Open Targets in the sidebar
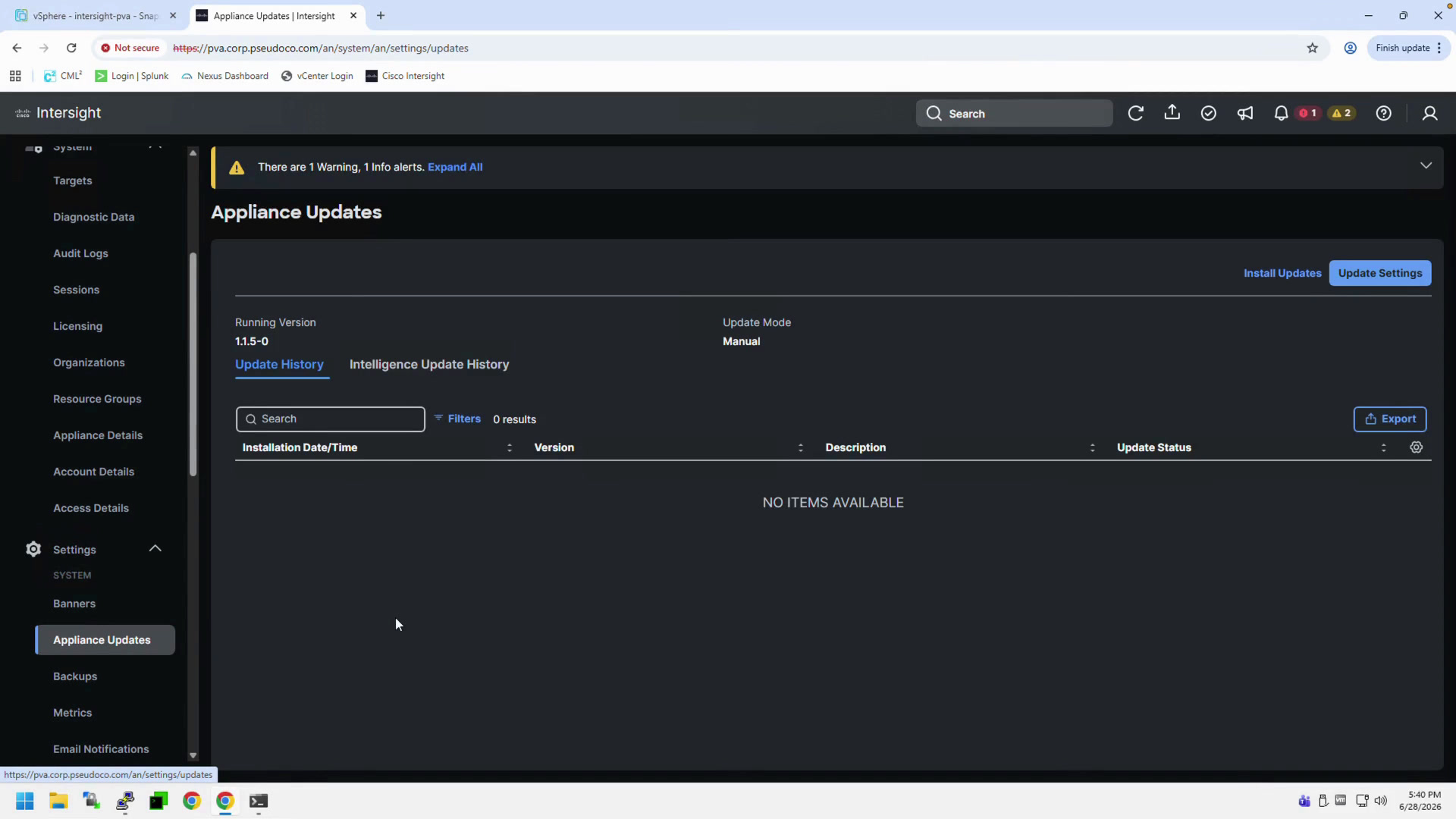Screen dimensions: 1456x819 (x=73, y=180)
